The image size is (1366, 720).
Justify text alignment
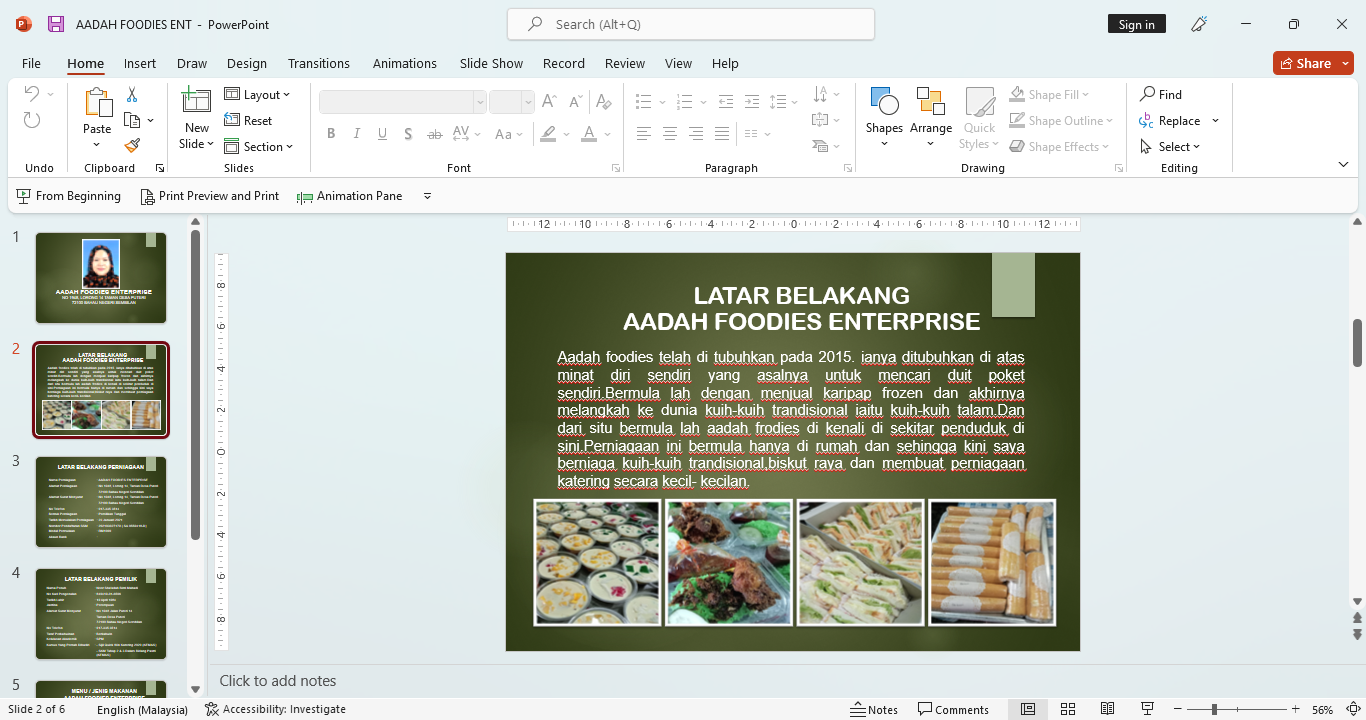pyautogui.click(x=722, y=134)
